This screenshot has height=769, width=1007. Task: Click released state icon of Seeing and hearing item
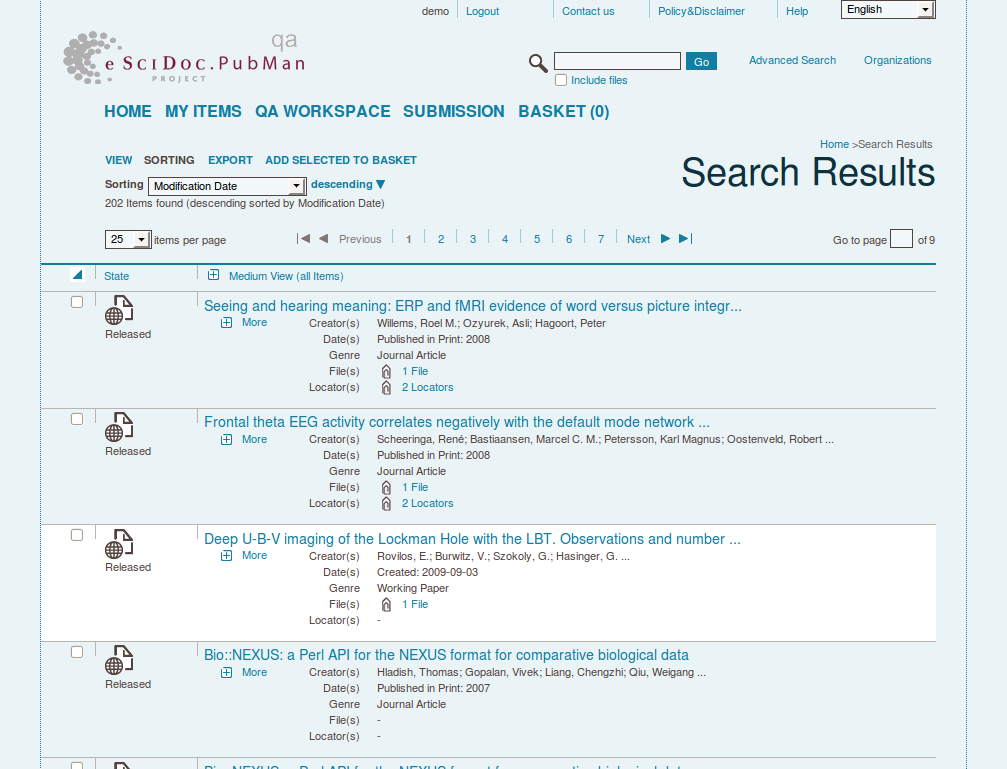(119, 311)
